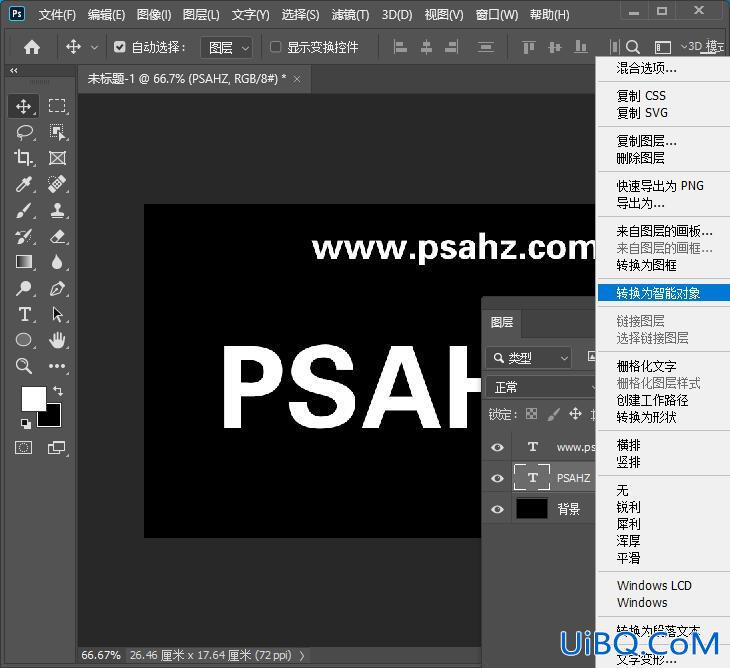The image size is (730, 668).
Task: Select the Path Selection tool
Action: (x=57, y=314)
